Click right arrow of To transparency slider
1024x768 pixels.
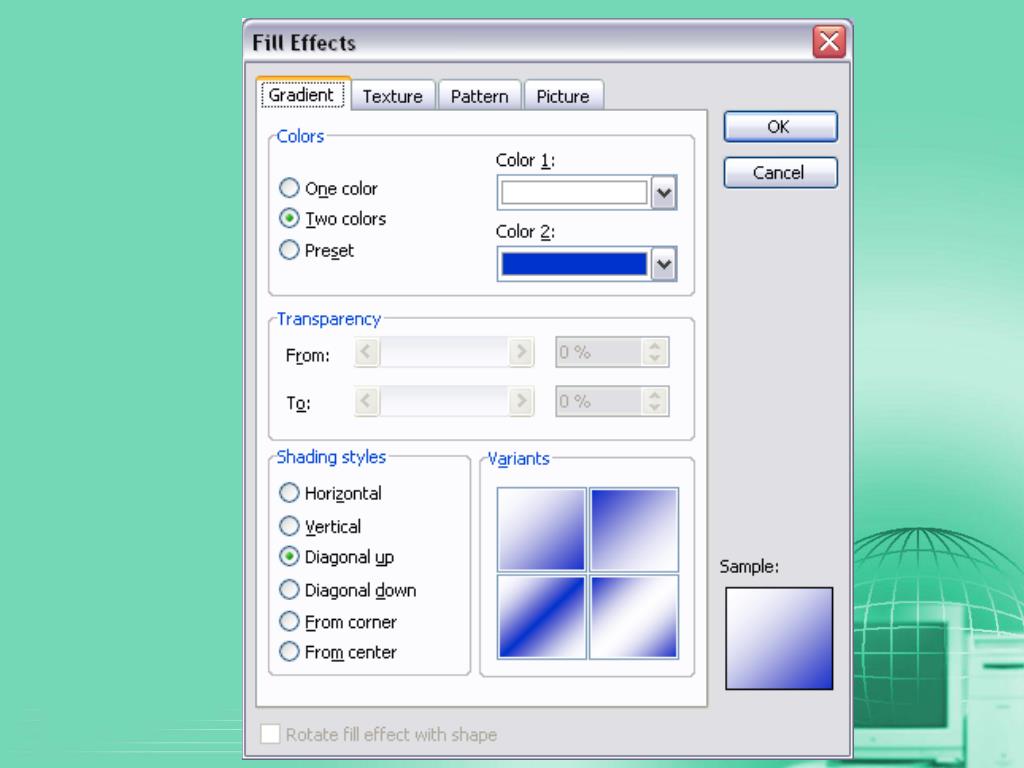[521, 401]
